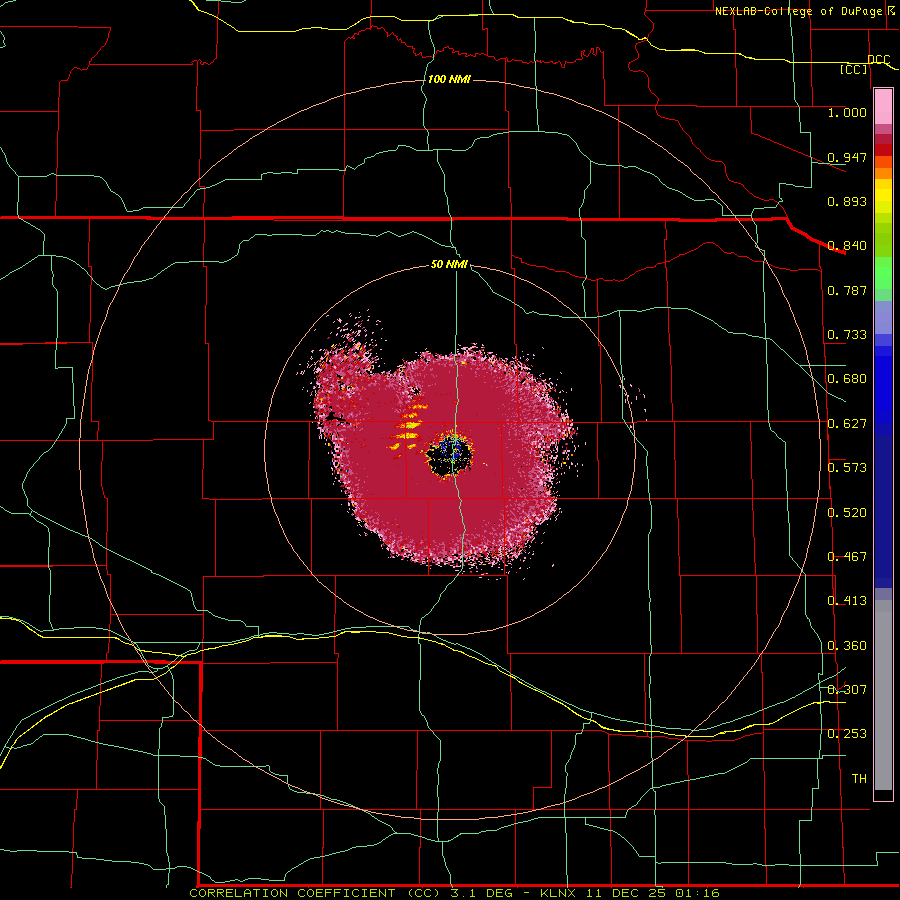Select the 0.253 scale value
Screen dimensions: 900x900
pos(847,734)
